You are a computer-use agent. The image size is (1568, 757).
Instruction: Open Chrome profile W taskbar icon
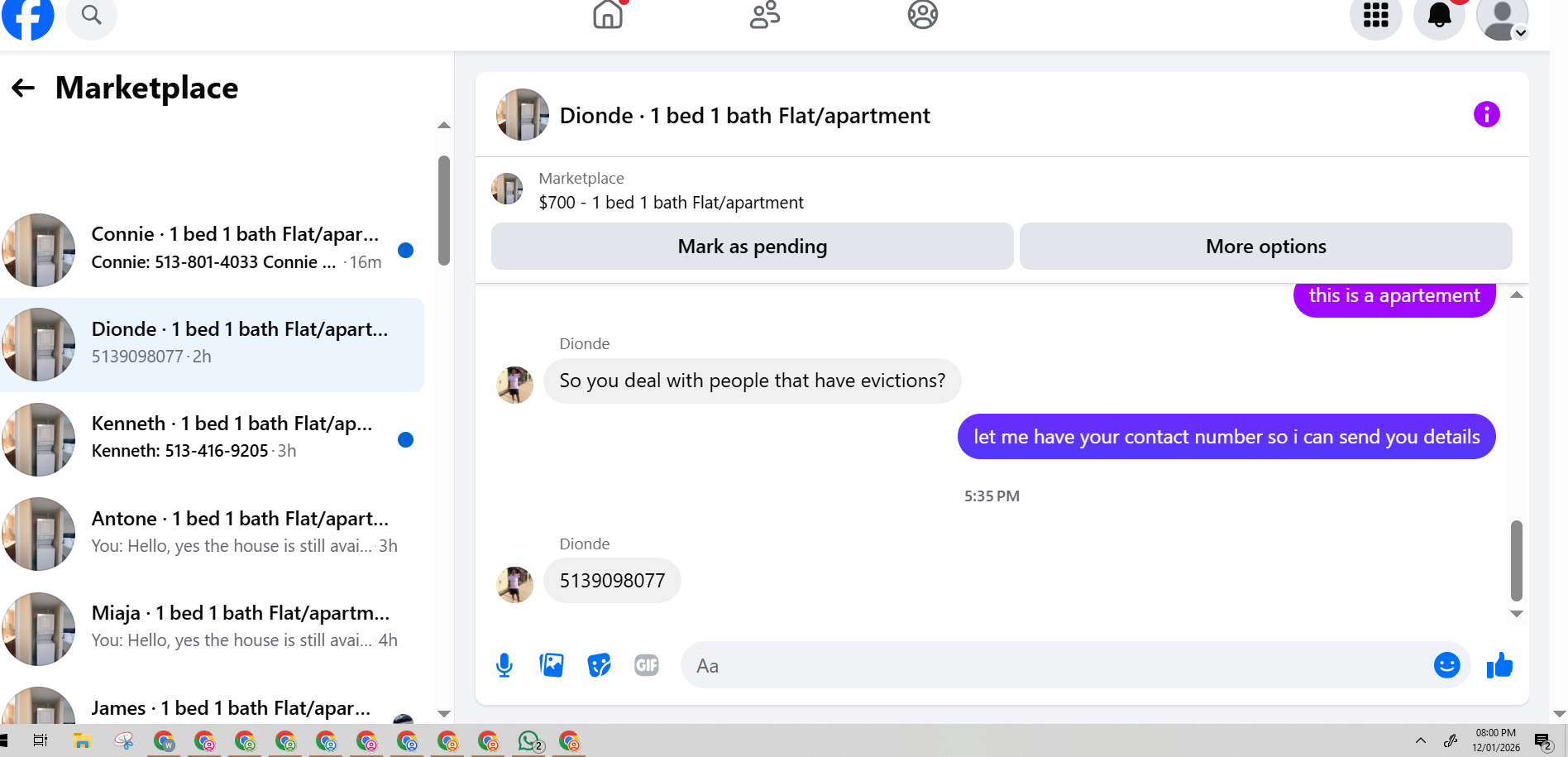(x=165, y=740)
